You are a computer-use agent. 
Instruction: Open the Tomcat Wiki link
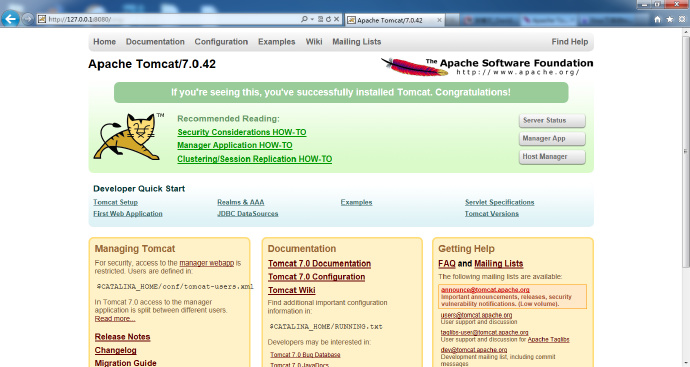coord(291,290)
